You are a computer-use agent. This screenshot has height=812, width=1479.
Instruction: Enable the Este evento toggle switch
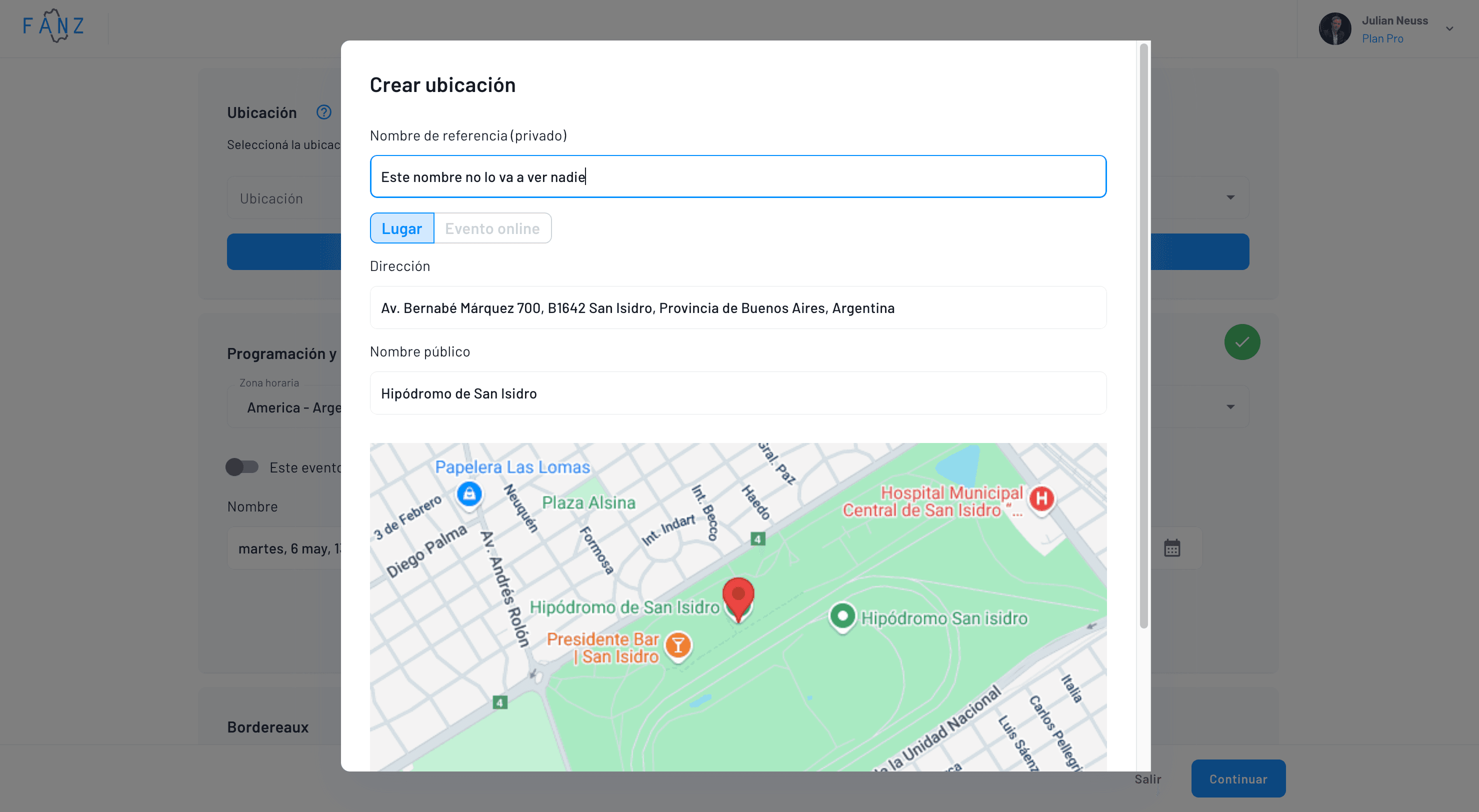pyautogui.click(x=241, y=467)
